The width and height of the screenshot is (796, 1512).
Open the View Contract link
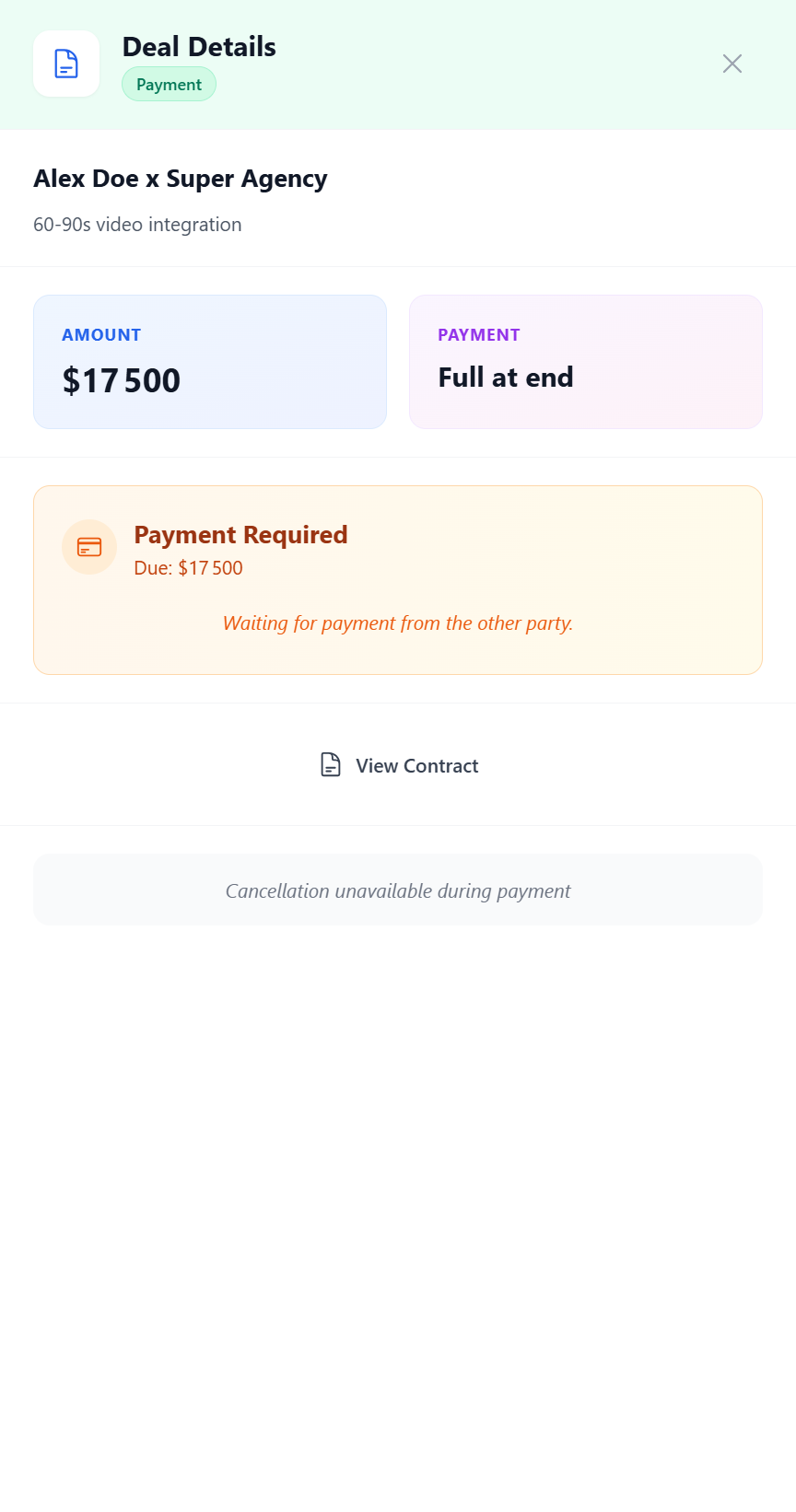point(398,765)
